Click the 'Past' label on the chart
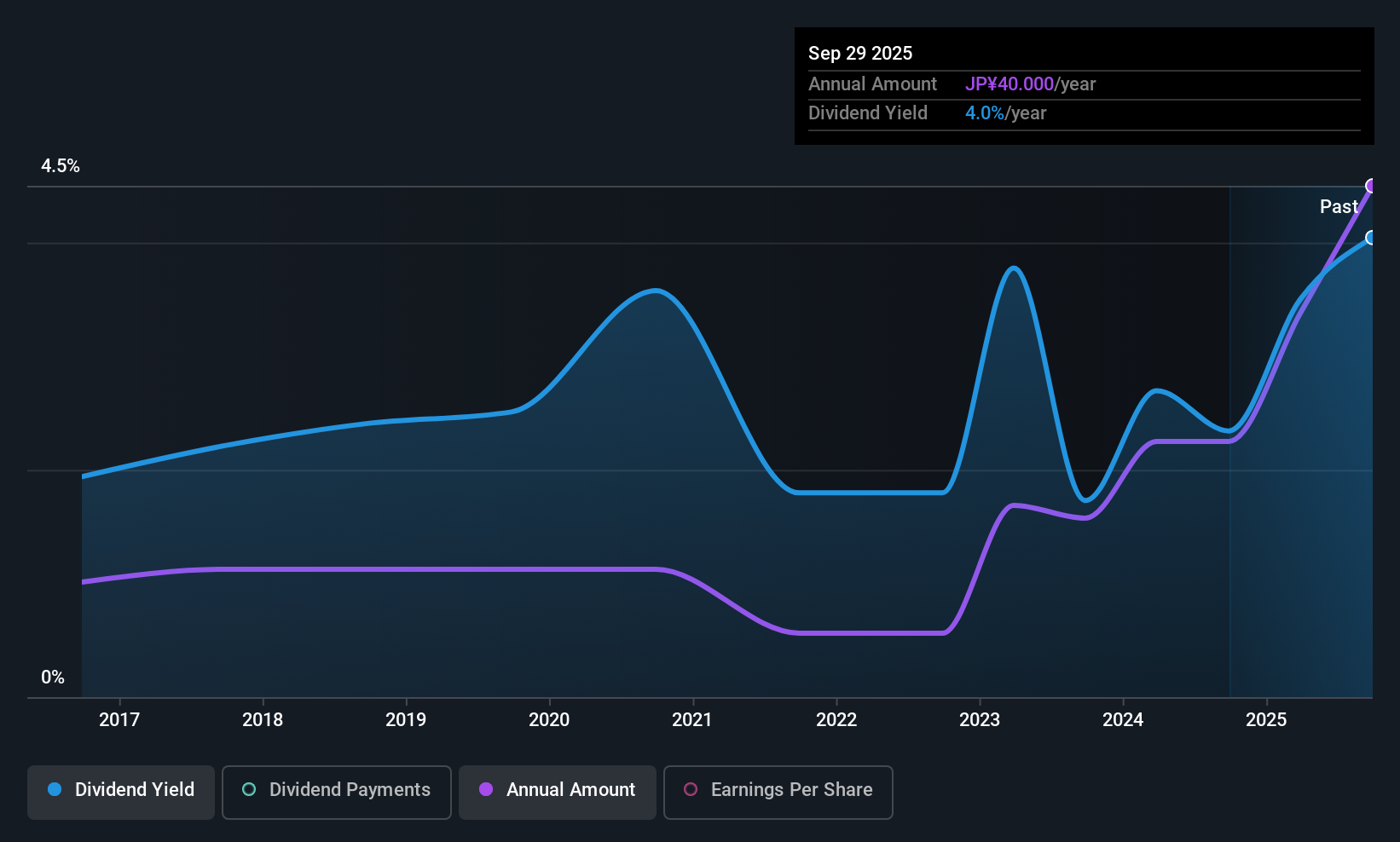 click(1339, 206)
